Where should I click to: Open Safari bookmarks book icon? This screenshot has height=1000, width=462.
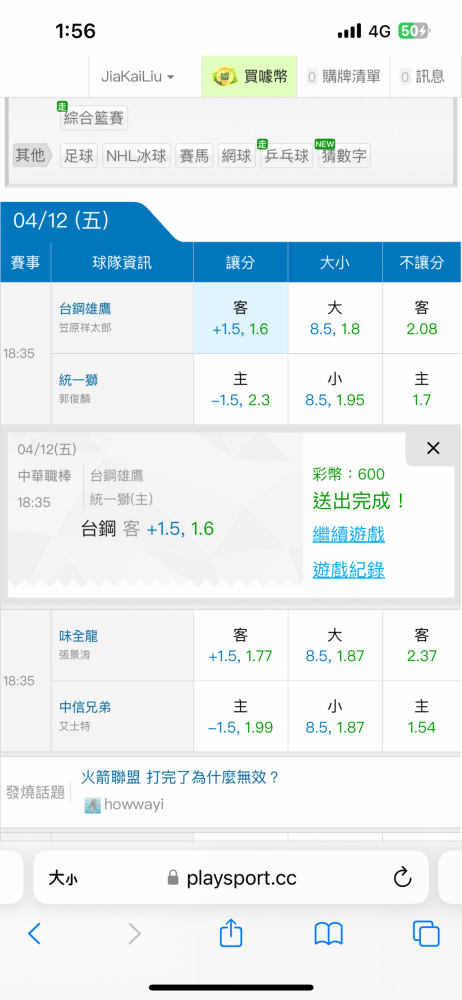coord(329,934)
